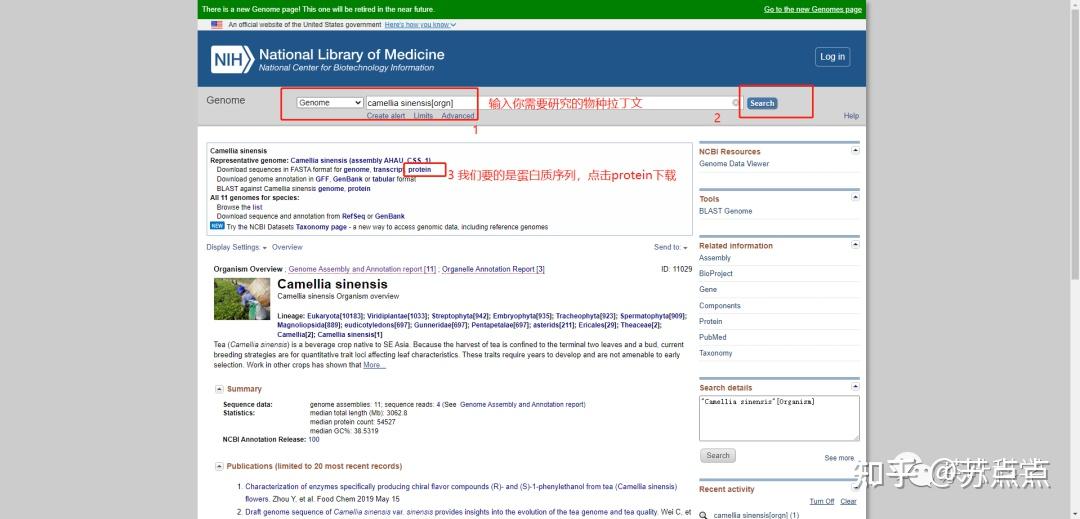Expand description with the More... link

(x=375, y=365)
